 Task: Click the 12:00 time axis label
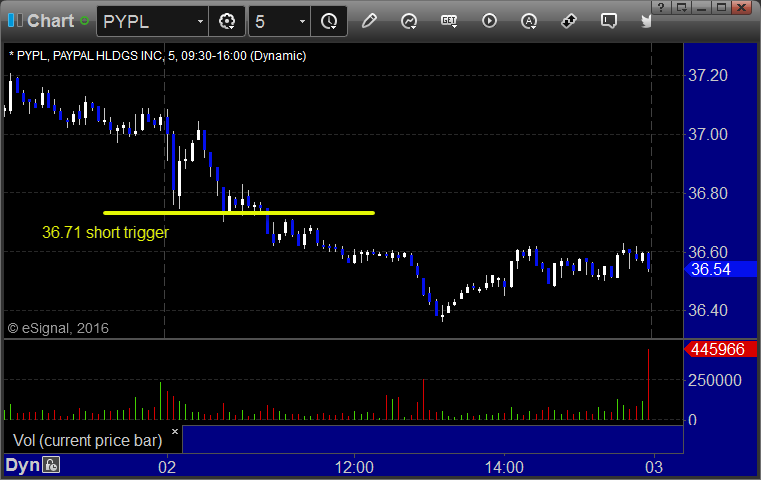point(354,467)
